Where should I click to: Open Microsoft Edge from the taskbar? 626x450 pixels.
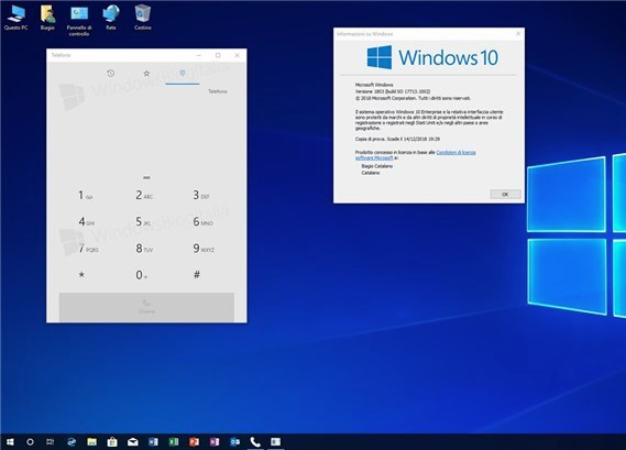pos(72,441)
